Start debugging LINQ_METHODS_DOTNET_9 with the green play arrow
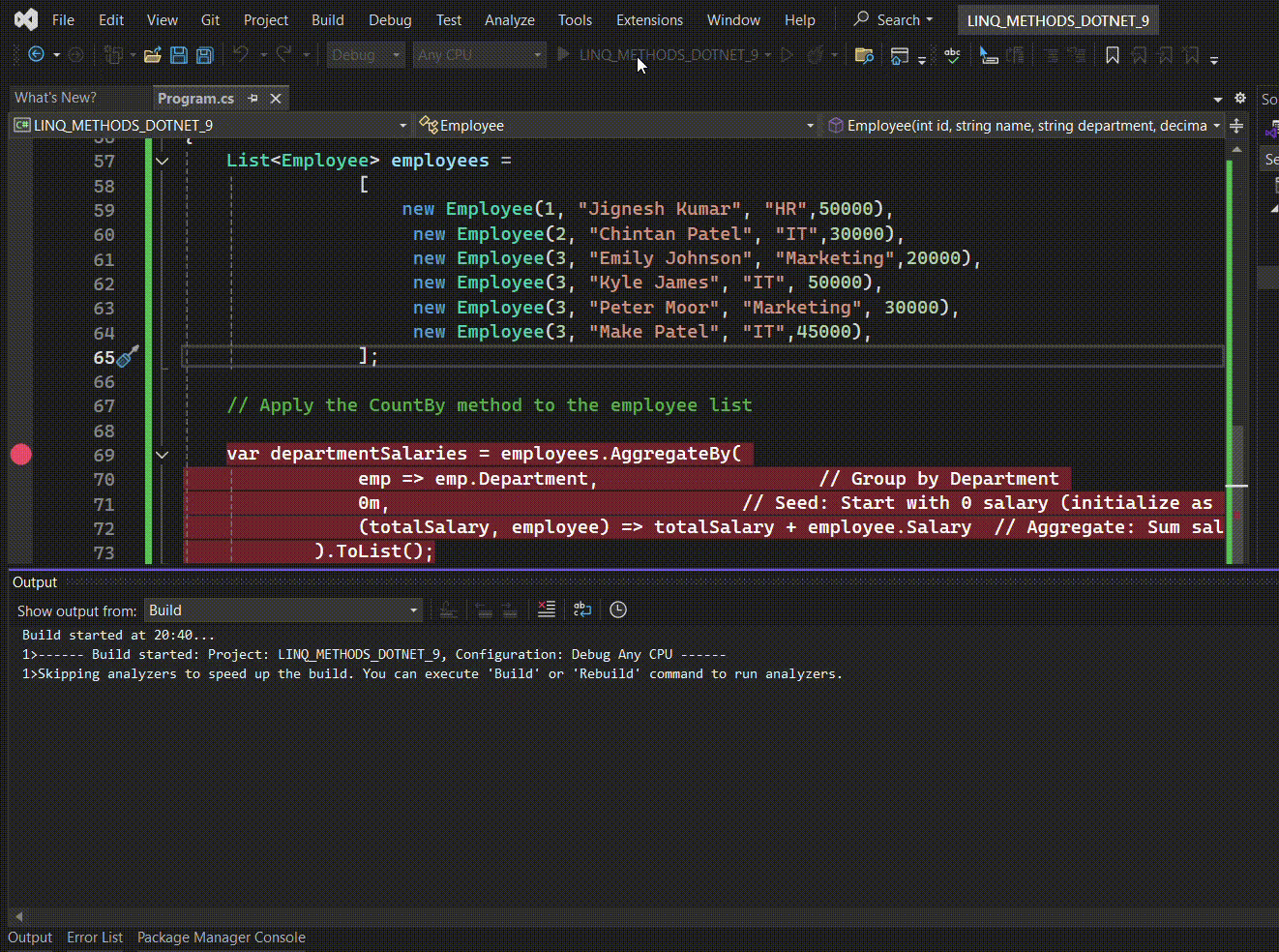The height and width of the screenshot is (952, 1279). click(563, 55)
